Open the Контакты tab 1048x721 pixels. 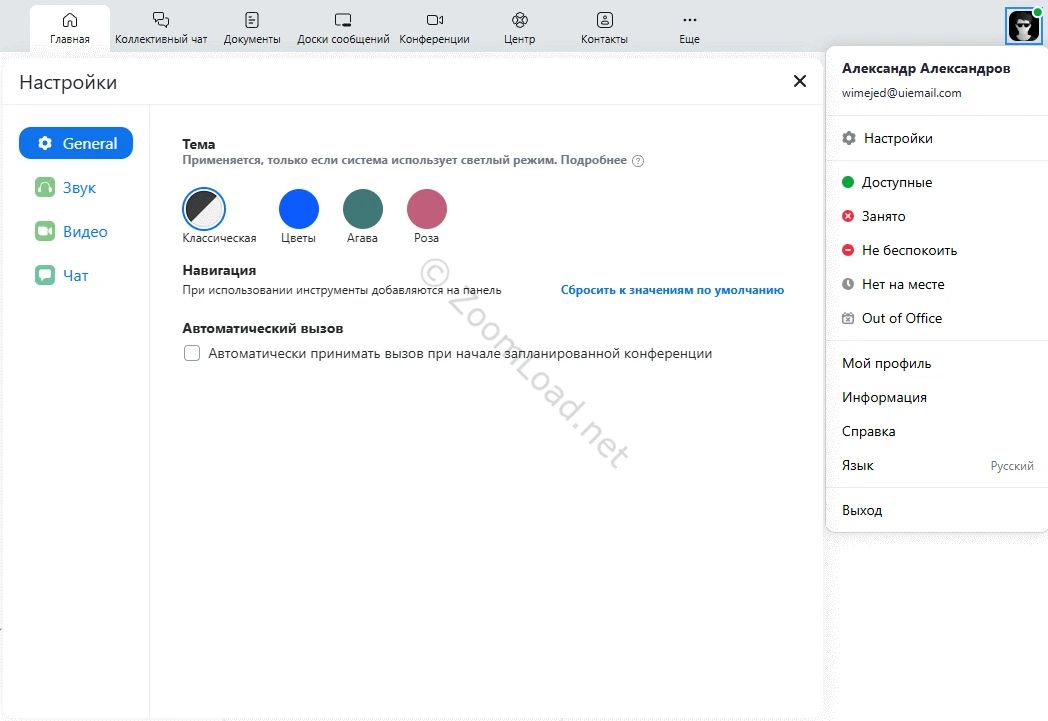click(x=604, y=28)
